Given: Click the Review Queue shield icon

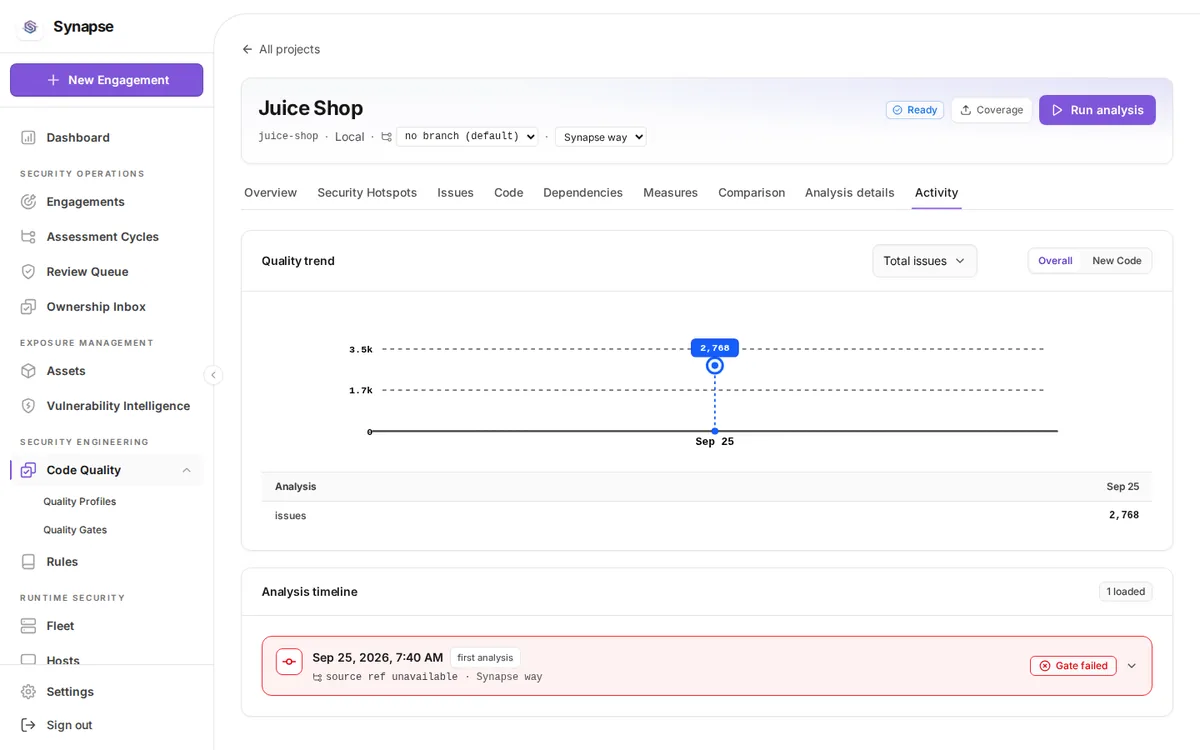Looking at the screenshot, I should 28,271.
